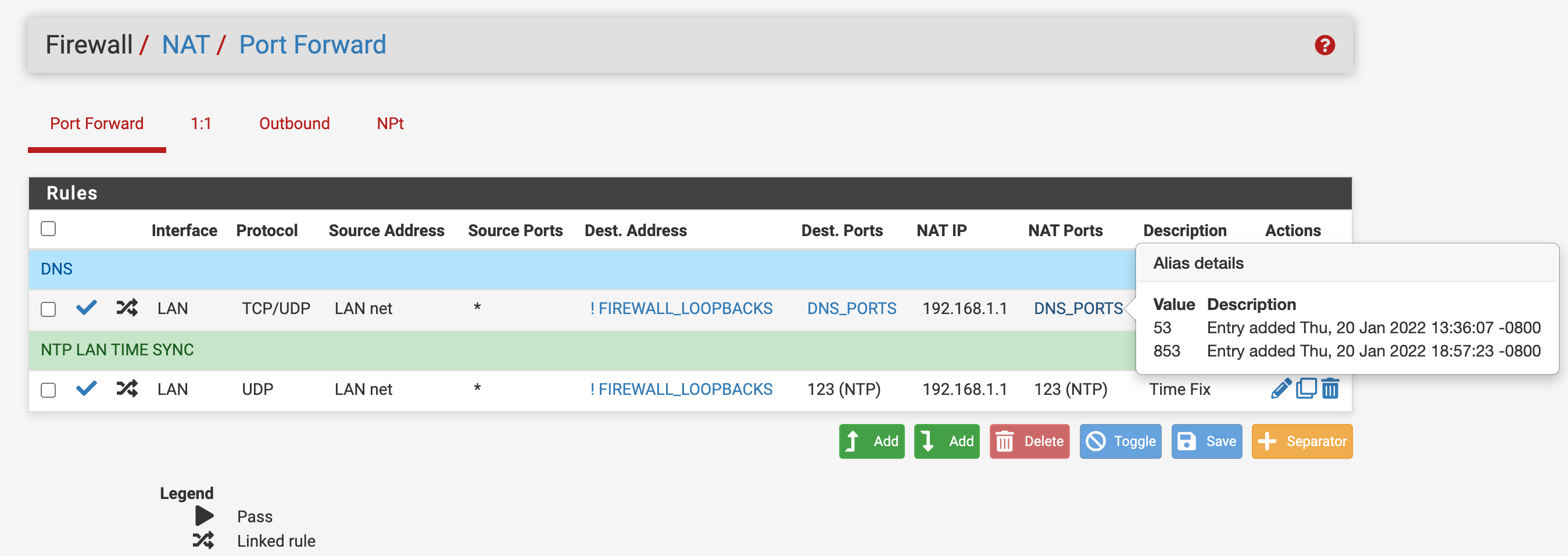Add rule to top of list

coord(872,441)
